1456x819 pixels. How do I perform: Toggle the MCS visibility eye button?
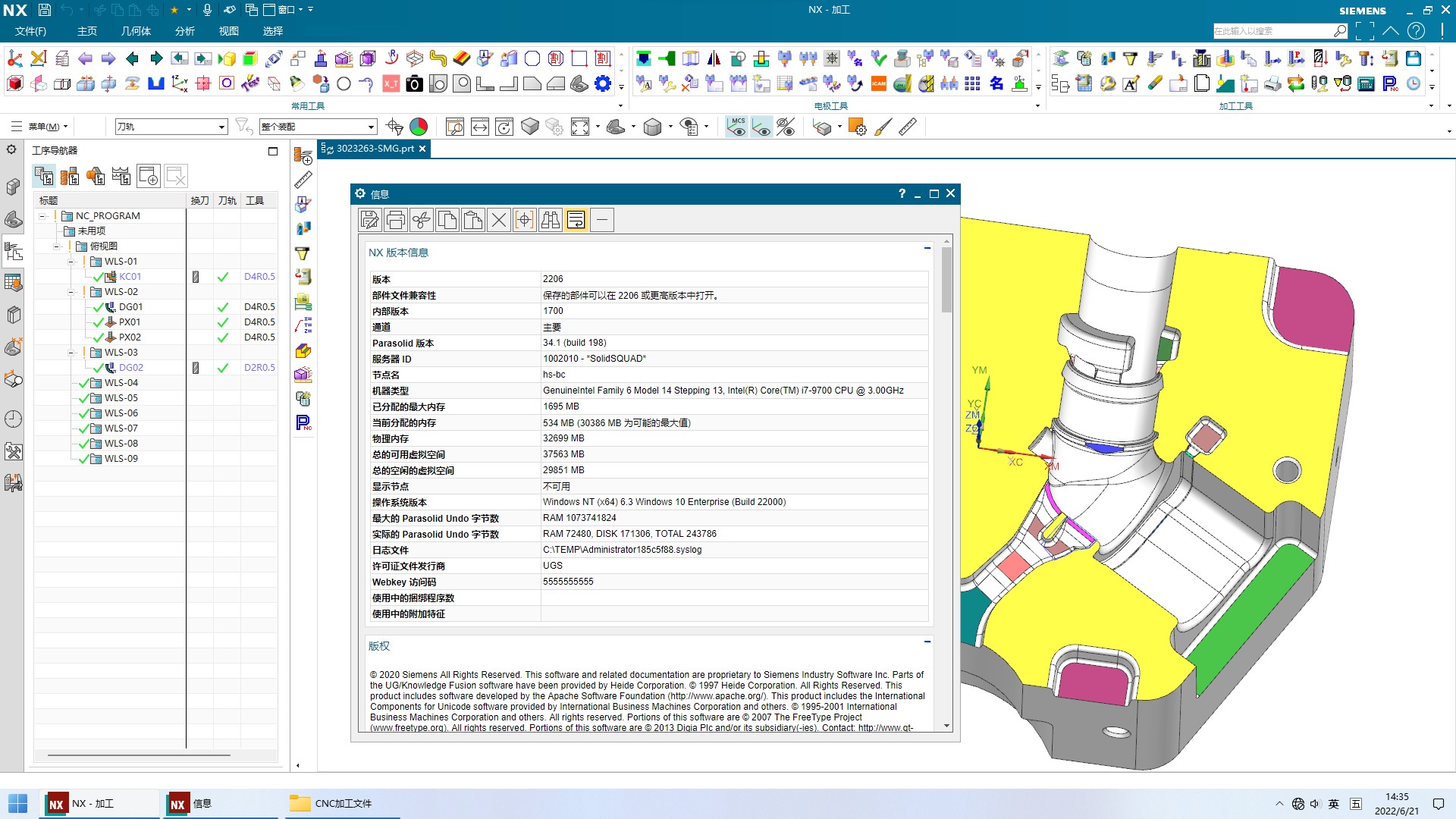point(736,127)
